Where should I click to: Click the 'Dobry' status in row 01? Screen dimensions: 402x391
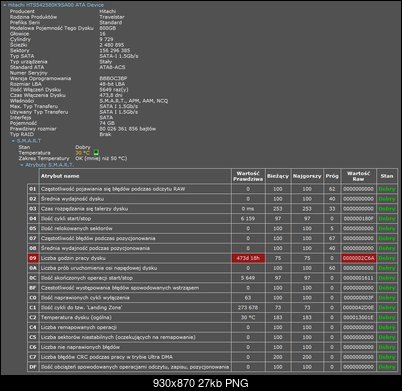click(x=387, y=189)
